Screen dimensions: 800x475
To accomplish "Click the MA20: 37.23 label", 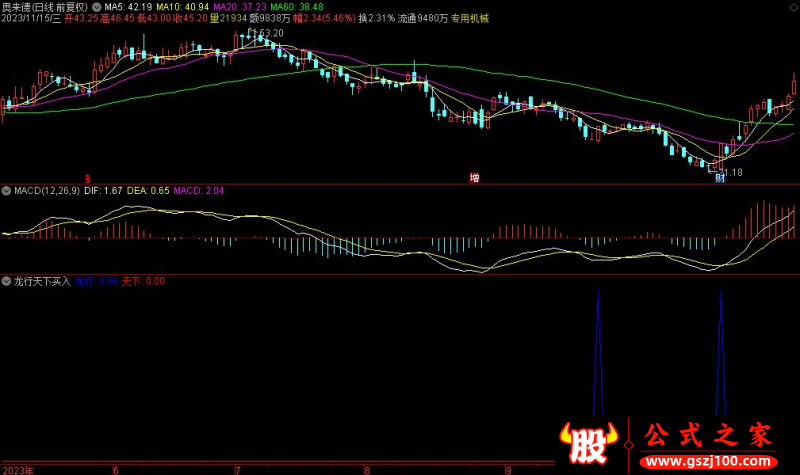I will 240,7.
